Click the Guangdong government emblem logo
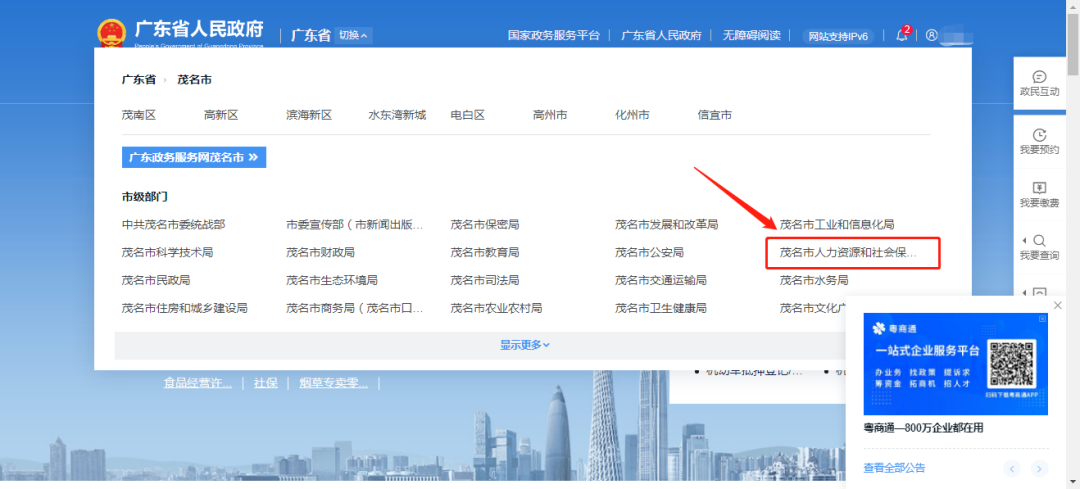This screenshot has width=1080, height=489. point(112,32)
